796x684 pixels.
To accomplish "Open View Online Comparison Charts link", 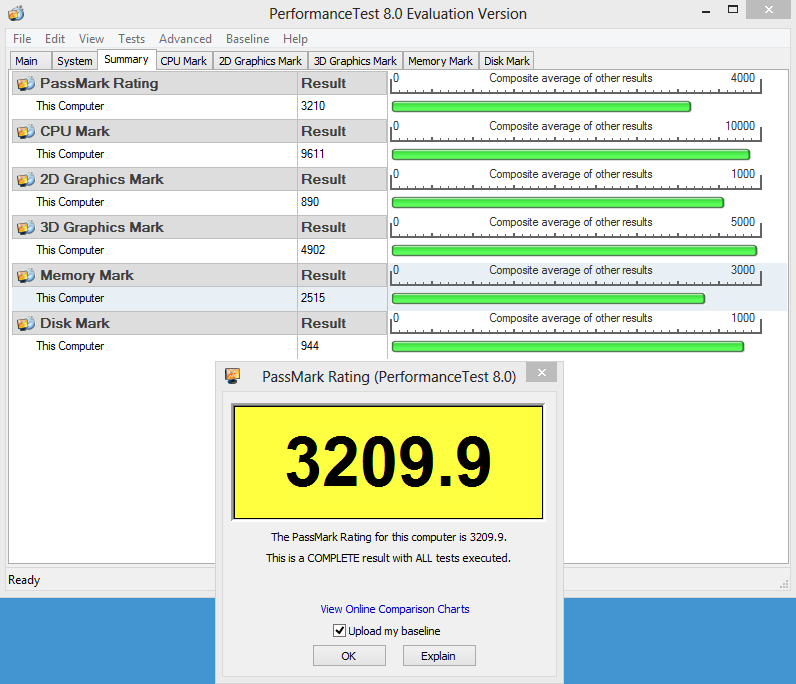I will tap(395, 609).
